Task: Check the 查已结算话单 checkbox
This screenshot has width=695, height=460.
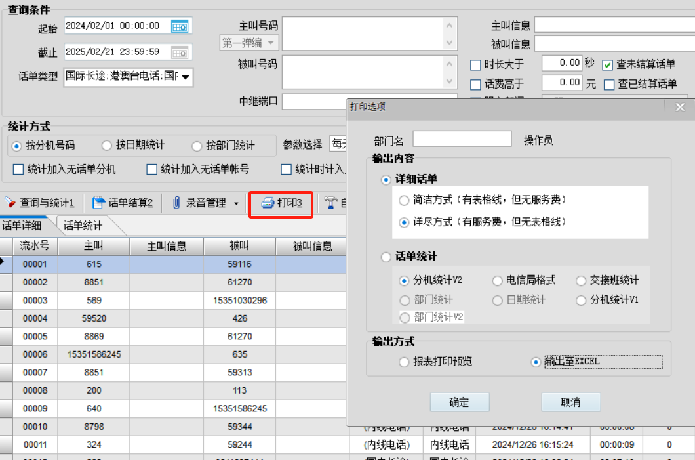Action: (x=609, y=84)
